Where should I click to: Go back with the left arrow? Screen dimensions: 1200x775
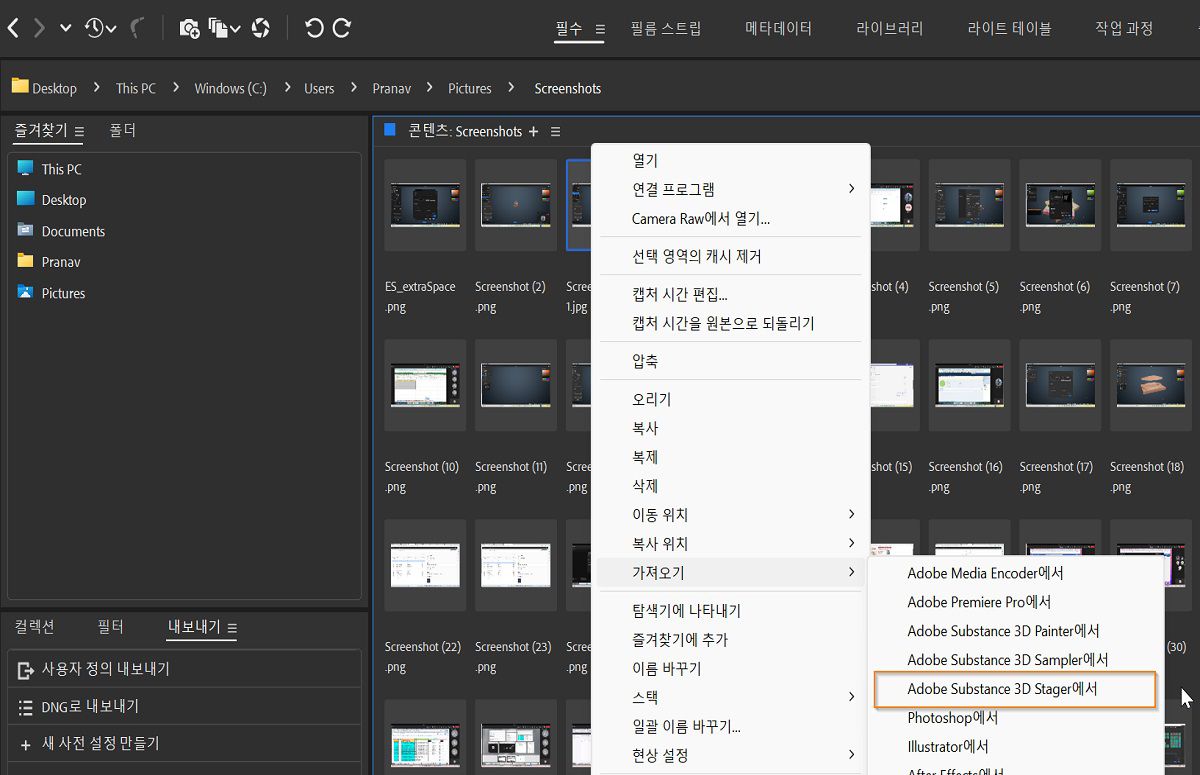click(x=12, y=28)
